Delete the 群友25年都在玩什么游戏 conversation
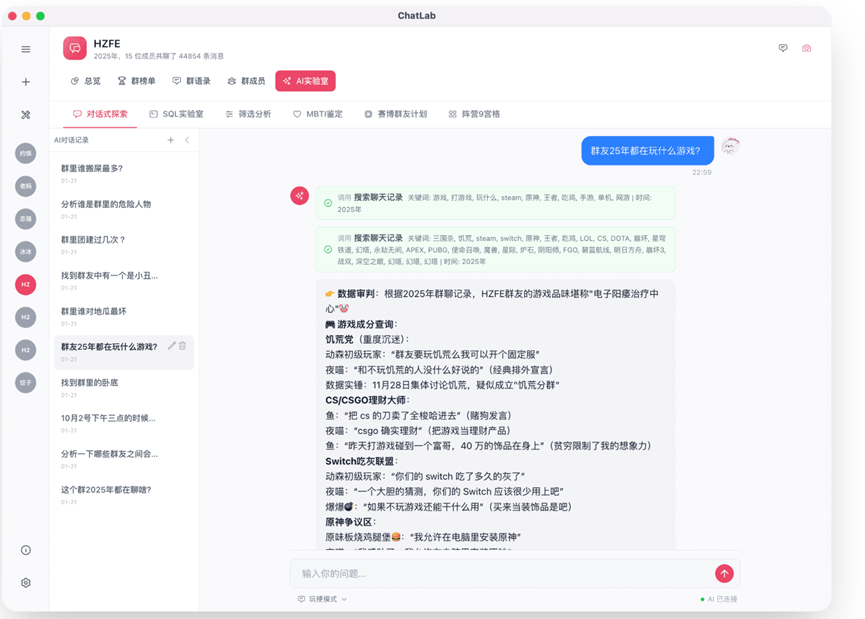This screenshot has width=865, height=619. [x=183, y=346]
